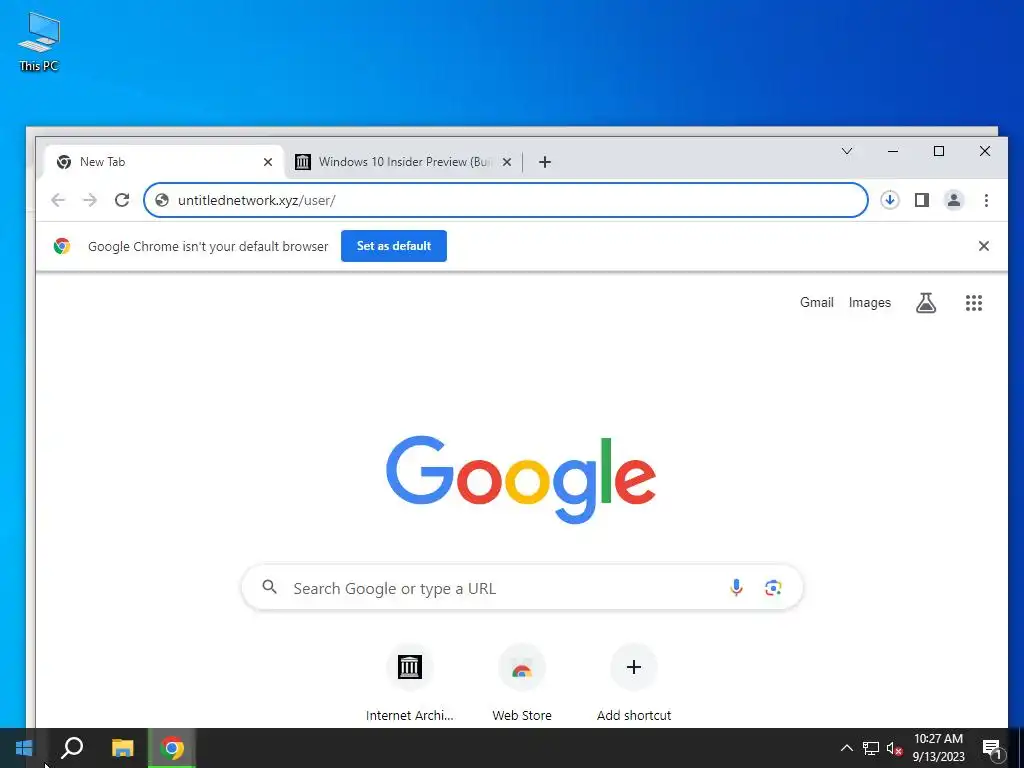The height and width of the screenshot is (768, 1024).
Task: Click the Chrome taskbar icon
Action: pyautogui.click(x=172, y=748)
